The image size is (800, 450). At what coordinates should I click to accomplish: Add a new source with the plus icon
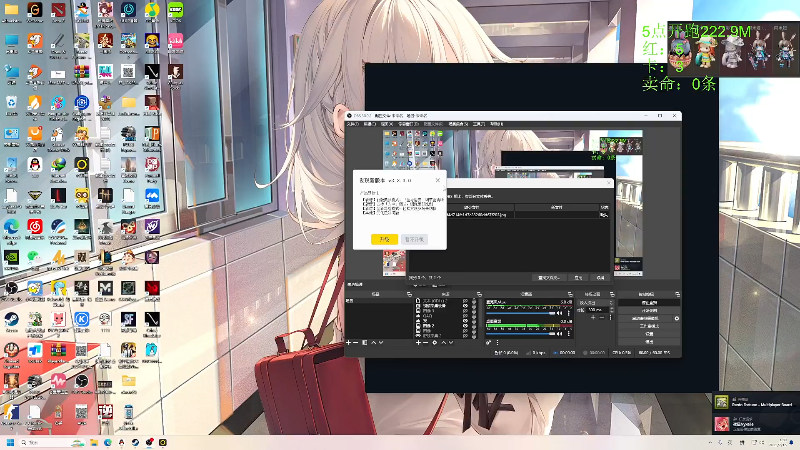pyautogui.click(x=418, y=342)
